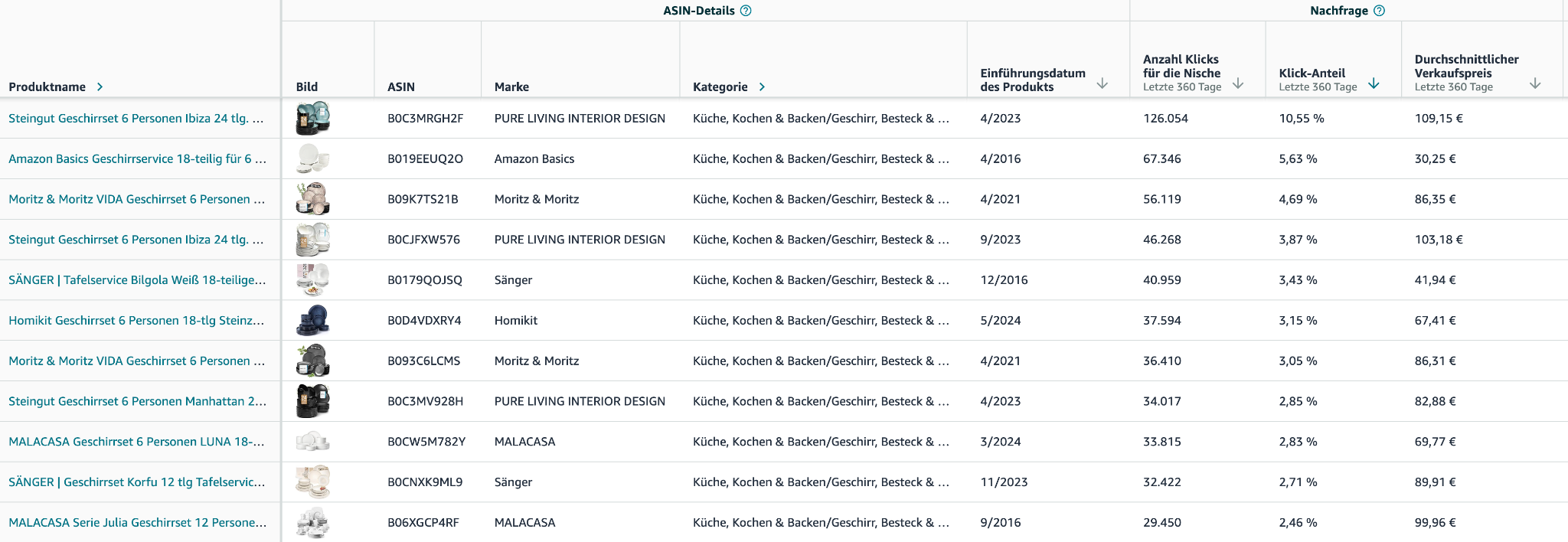Sort by Klick-Anteil arrow icon
1568x542 pixels.
[1374, 83]
